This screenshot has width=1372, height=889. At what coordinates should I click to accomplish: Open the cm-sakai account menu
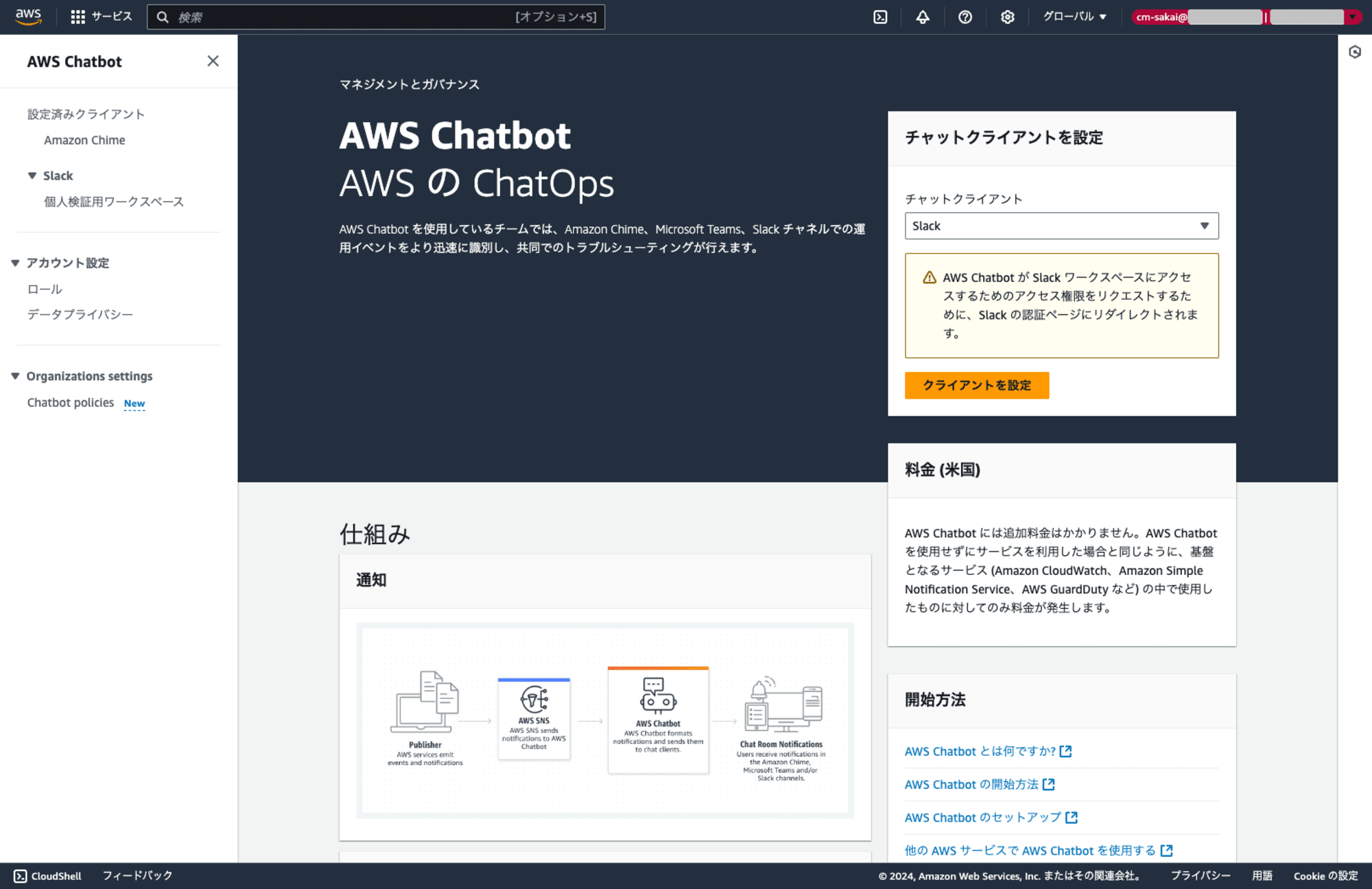point(1246,17)
